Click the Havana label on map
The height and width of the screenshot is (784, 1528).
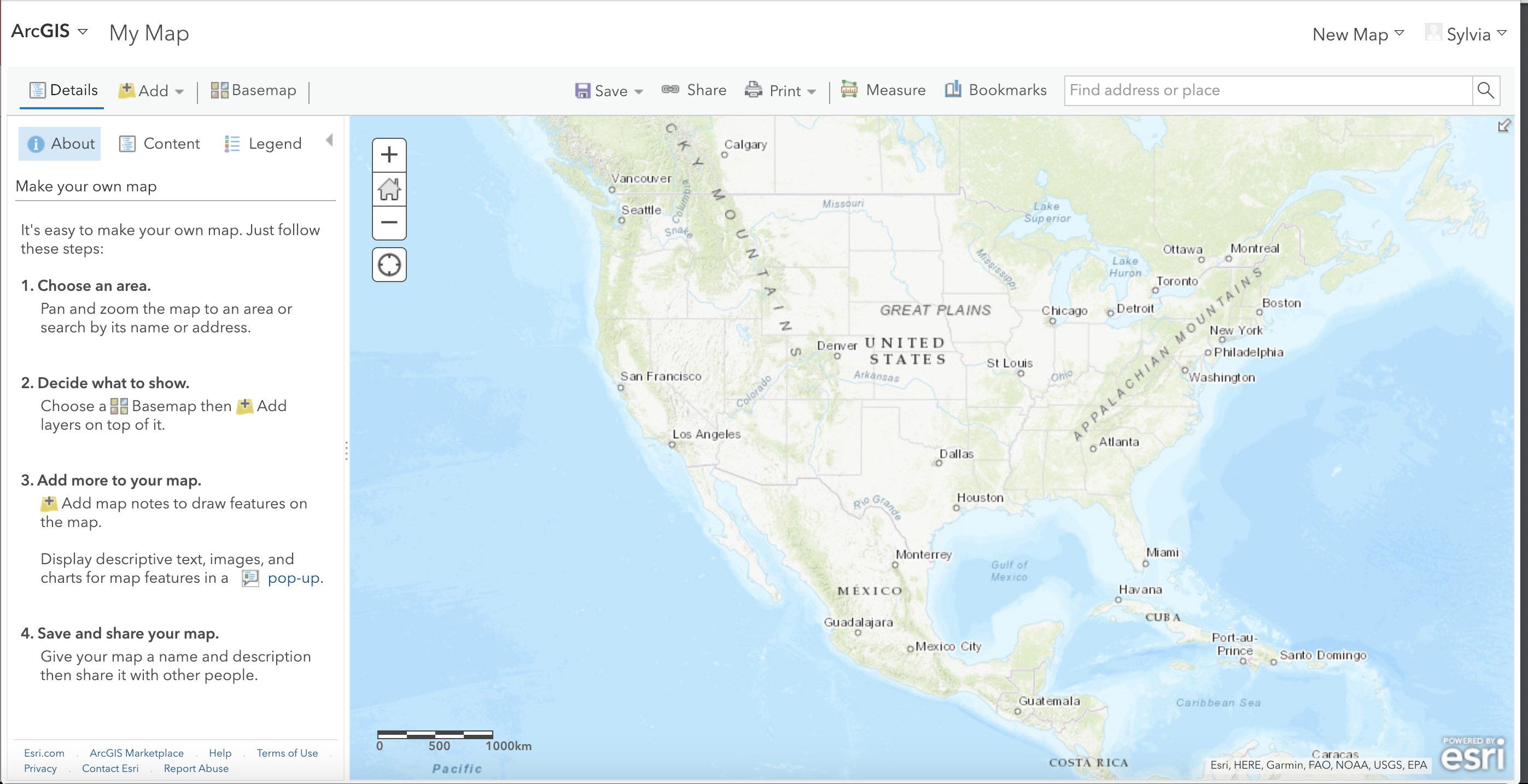[1140, 590]
